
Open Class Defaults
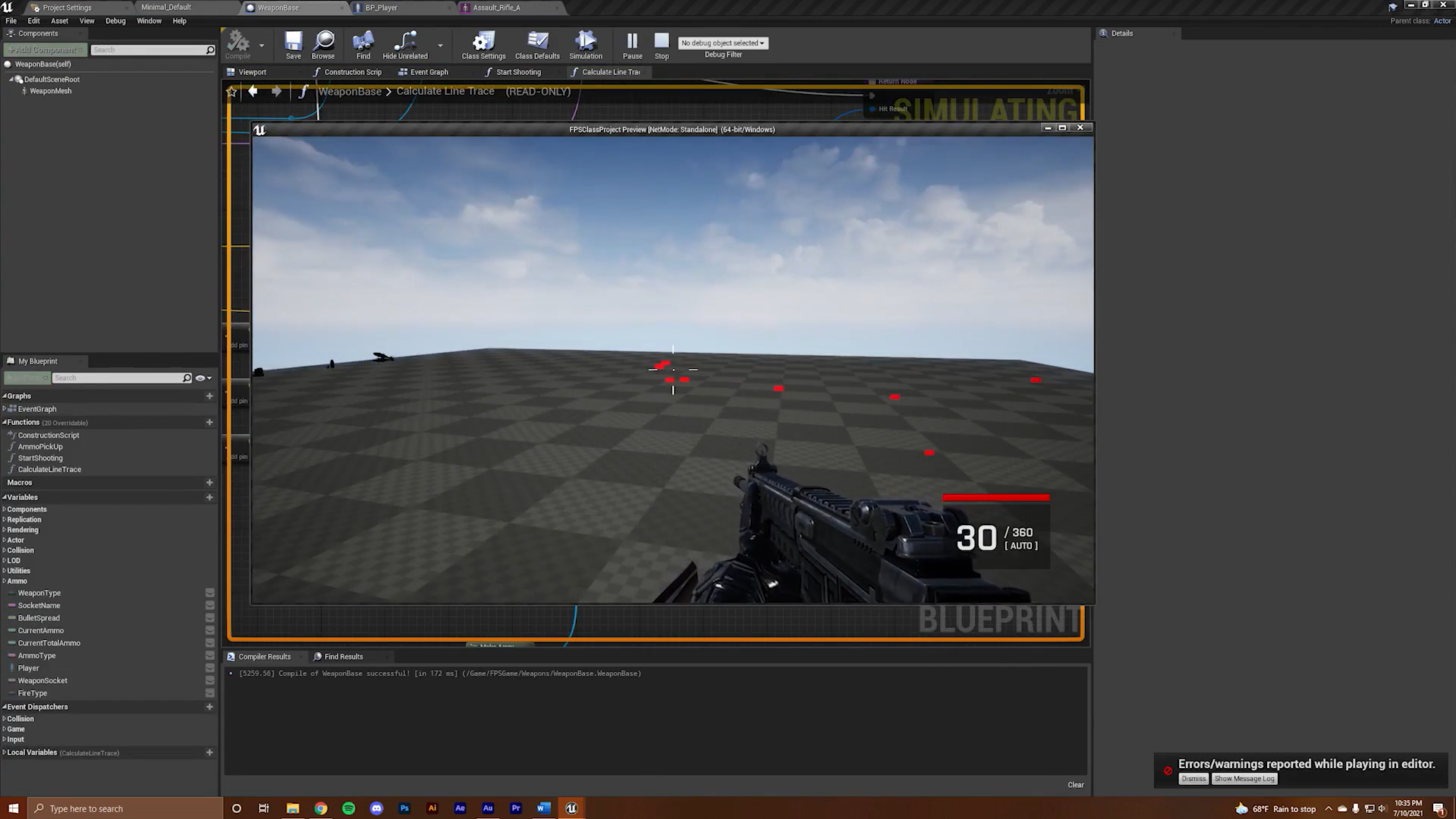537,44
